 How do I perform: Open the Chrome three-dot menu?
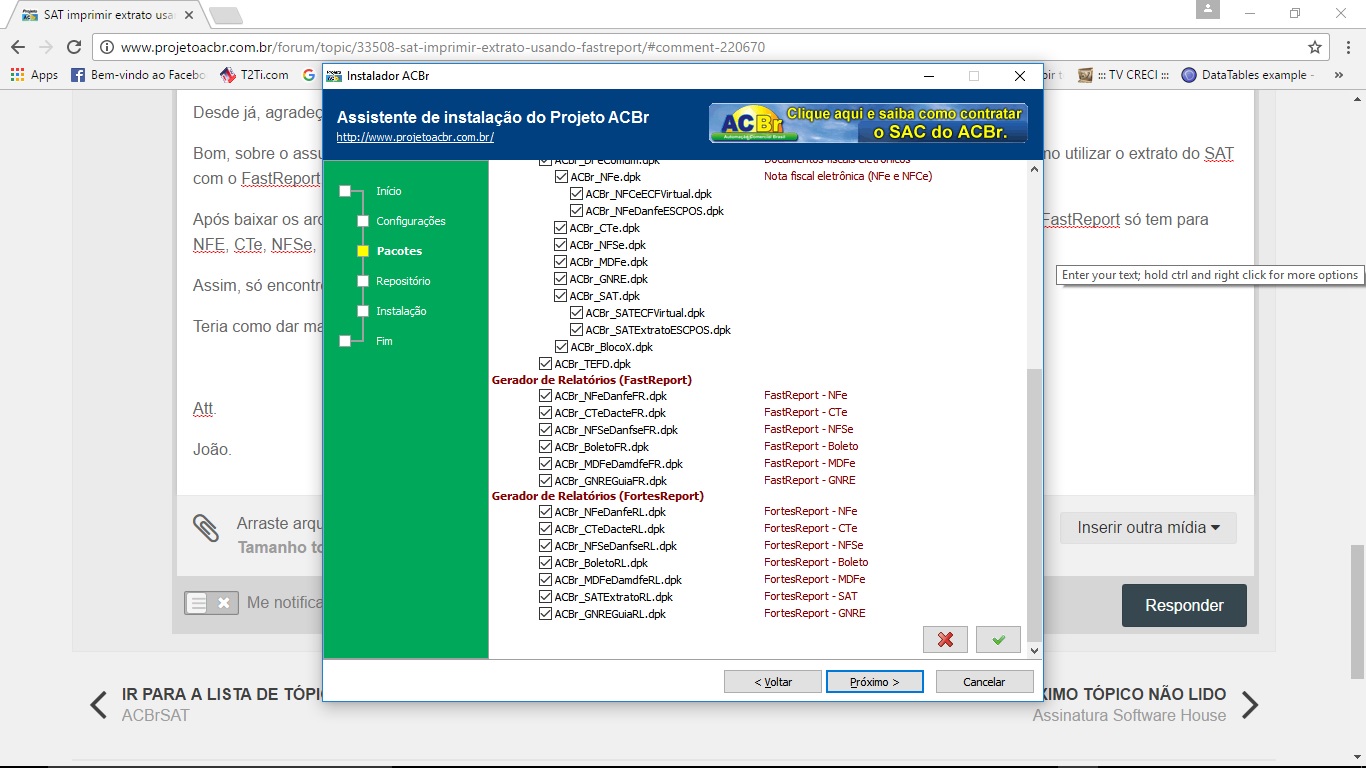click(x=1346, y=47)
